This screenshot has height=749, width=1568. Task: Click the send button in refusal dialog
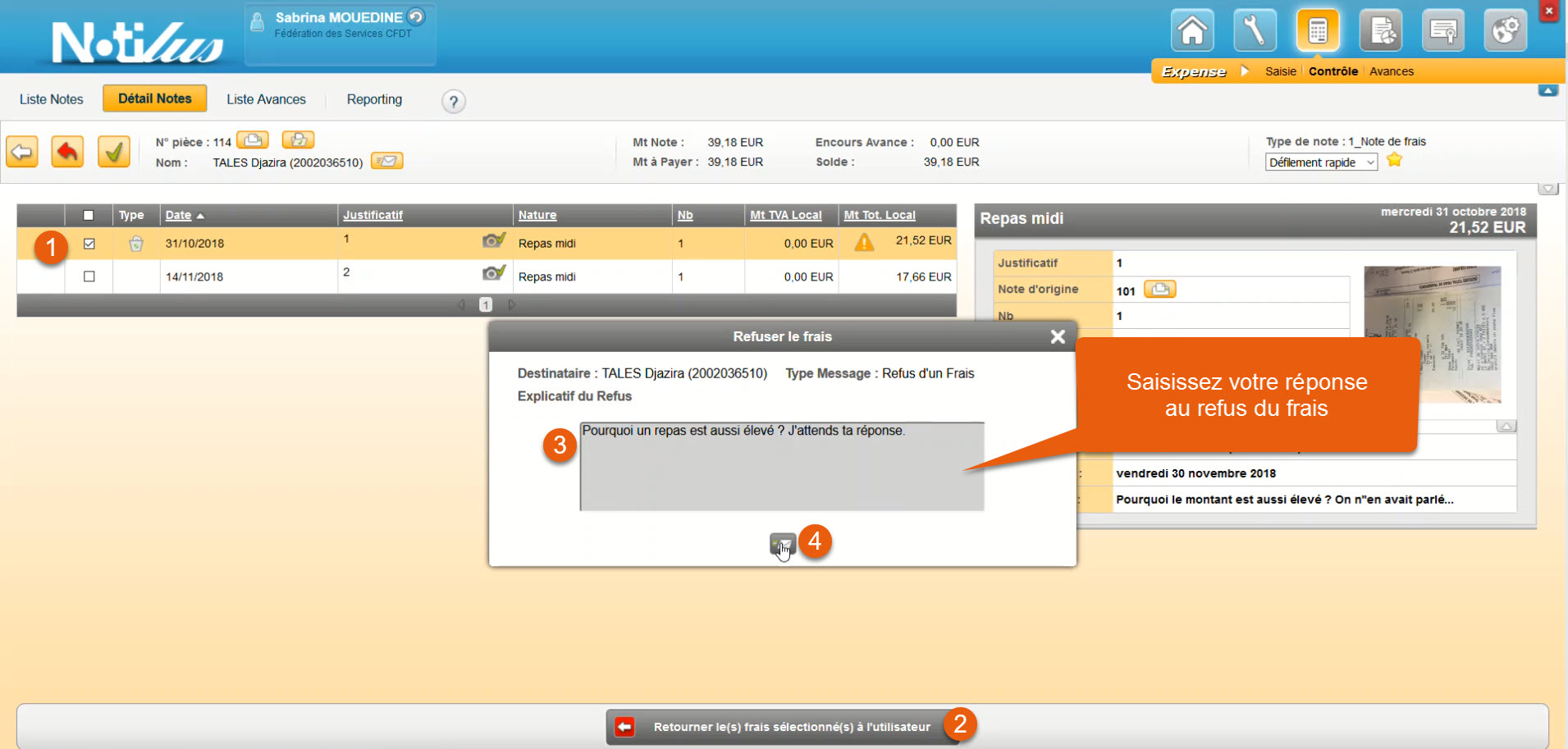(x=782, y=543)
